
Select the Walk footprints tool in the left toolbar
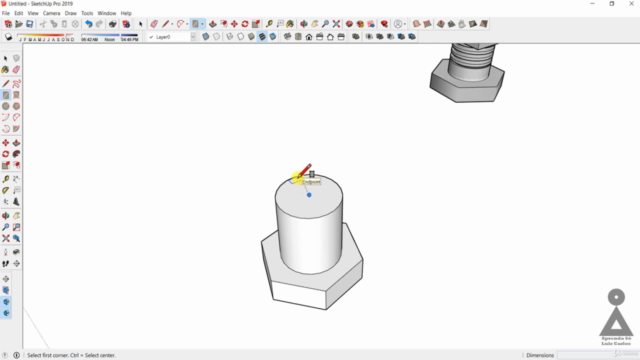click(6, 264)
